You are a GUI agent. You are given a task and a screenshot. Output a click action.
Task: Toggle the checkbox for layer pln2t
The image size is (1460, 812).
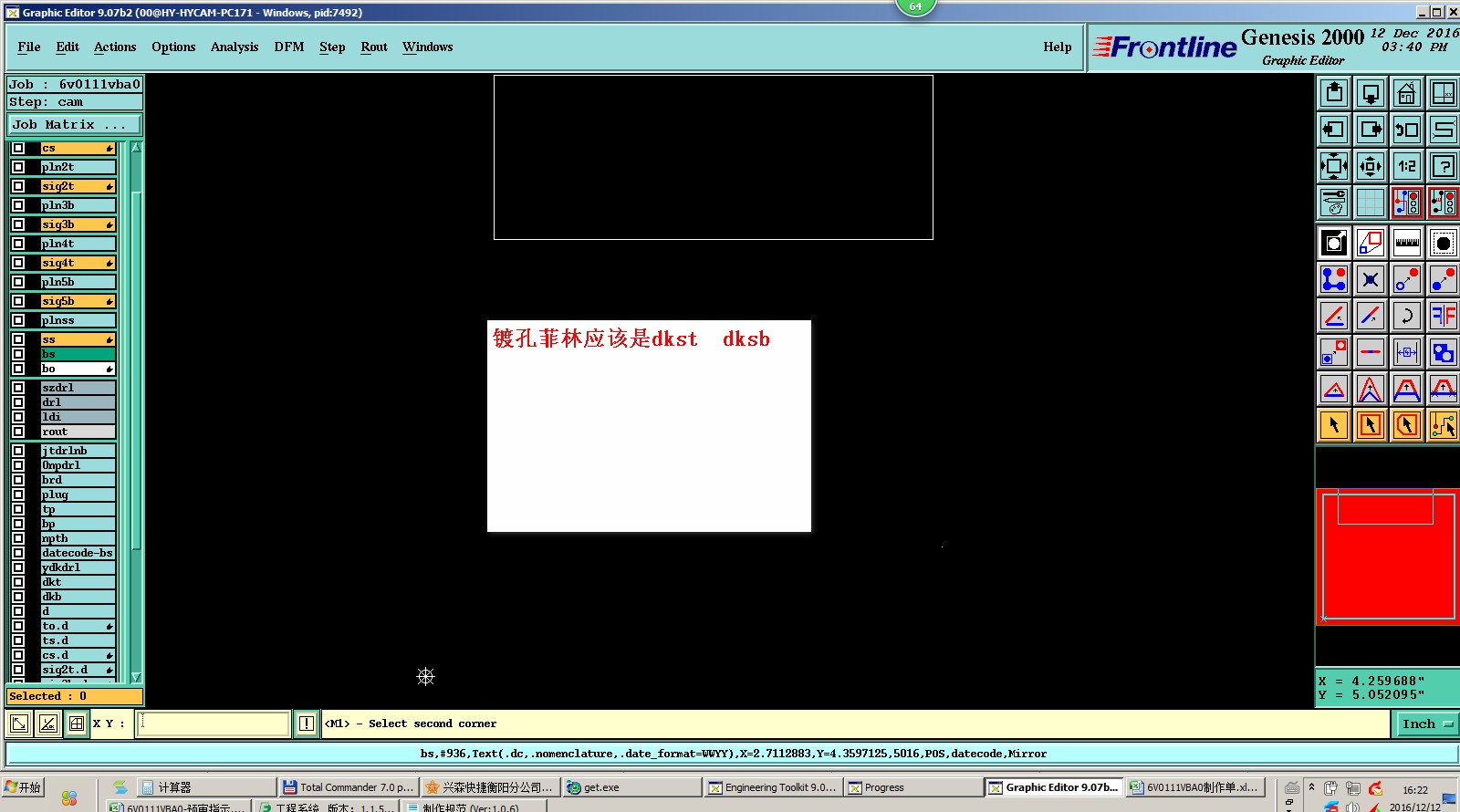pos(18,167)
